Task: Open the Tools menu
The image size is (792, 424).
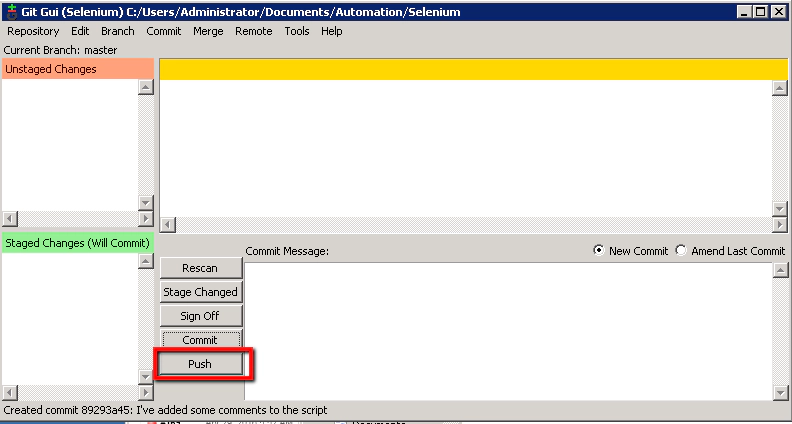Action: tap(296, 31)
